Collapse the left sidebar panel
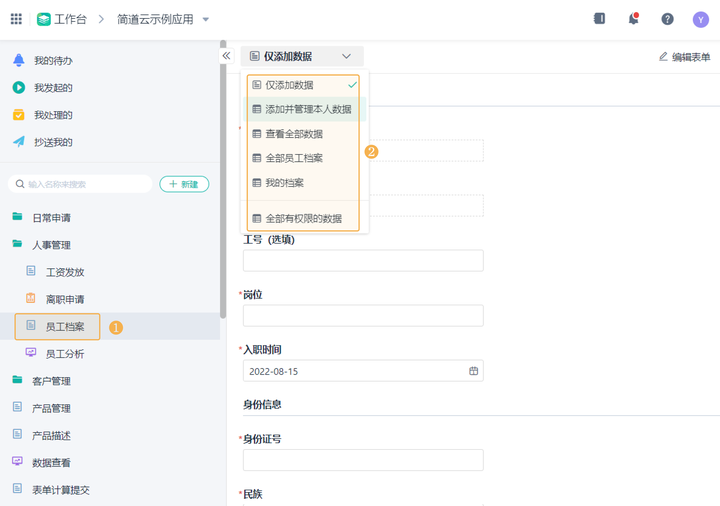This screenshot has width=720, height=506. point(226,56)
